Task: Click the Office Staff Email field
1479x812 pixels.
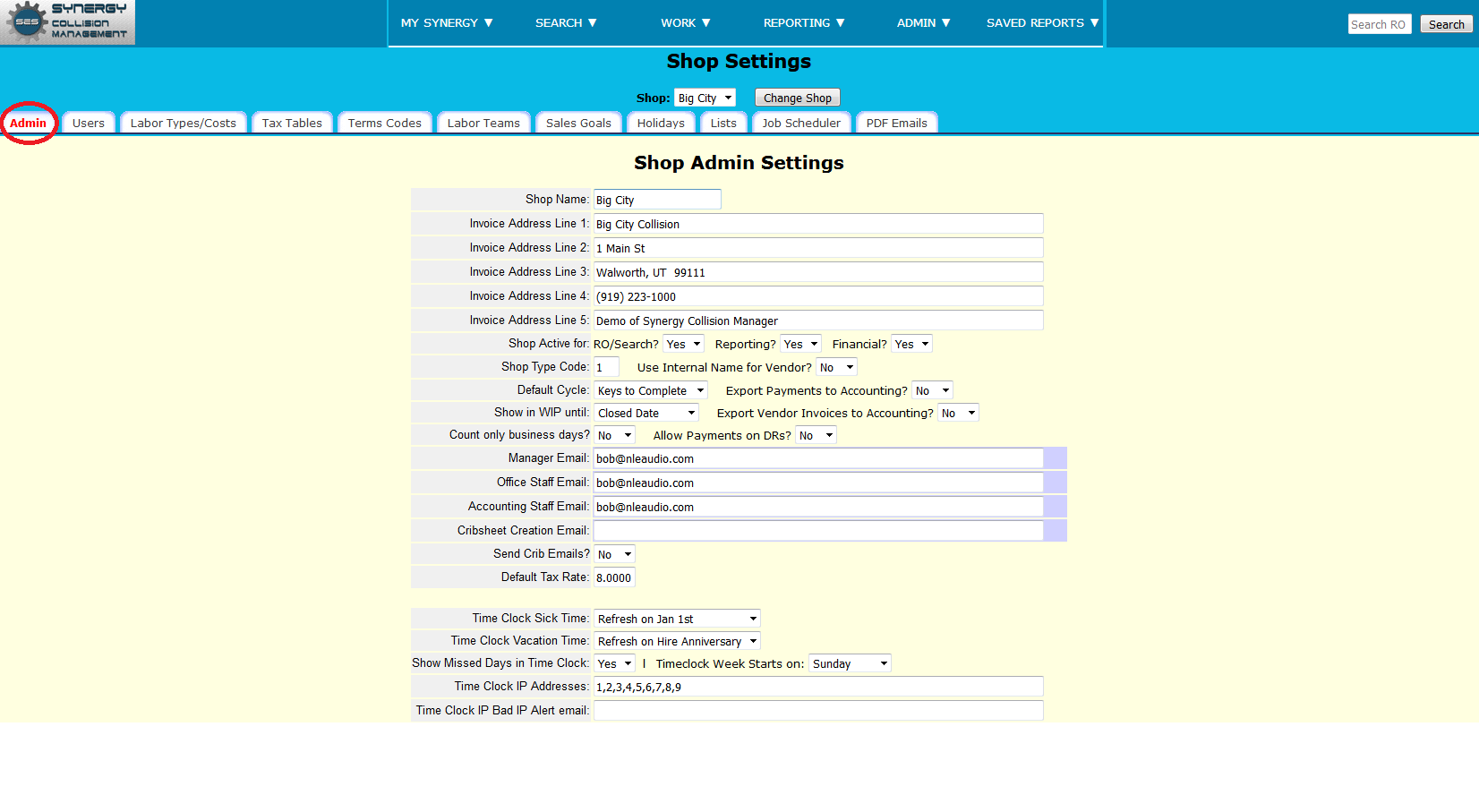Action: (818, 483)
